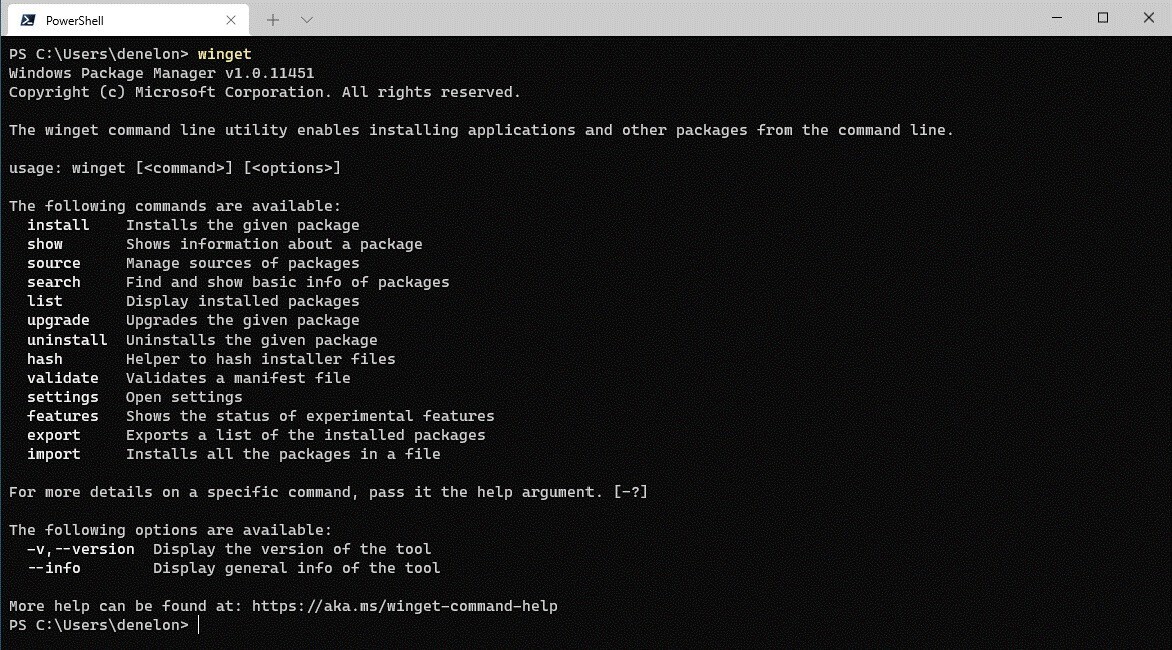The height and width of the screenshot is (650, 1172).
Task: Open the aka.ms winget-command-help link
Action: click(x=404, y=606)
